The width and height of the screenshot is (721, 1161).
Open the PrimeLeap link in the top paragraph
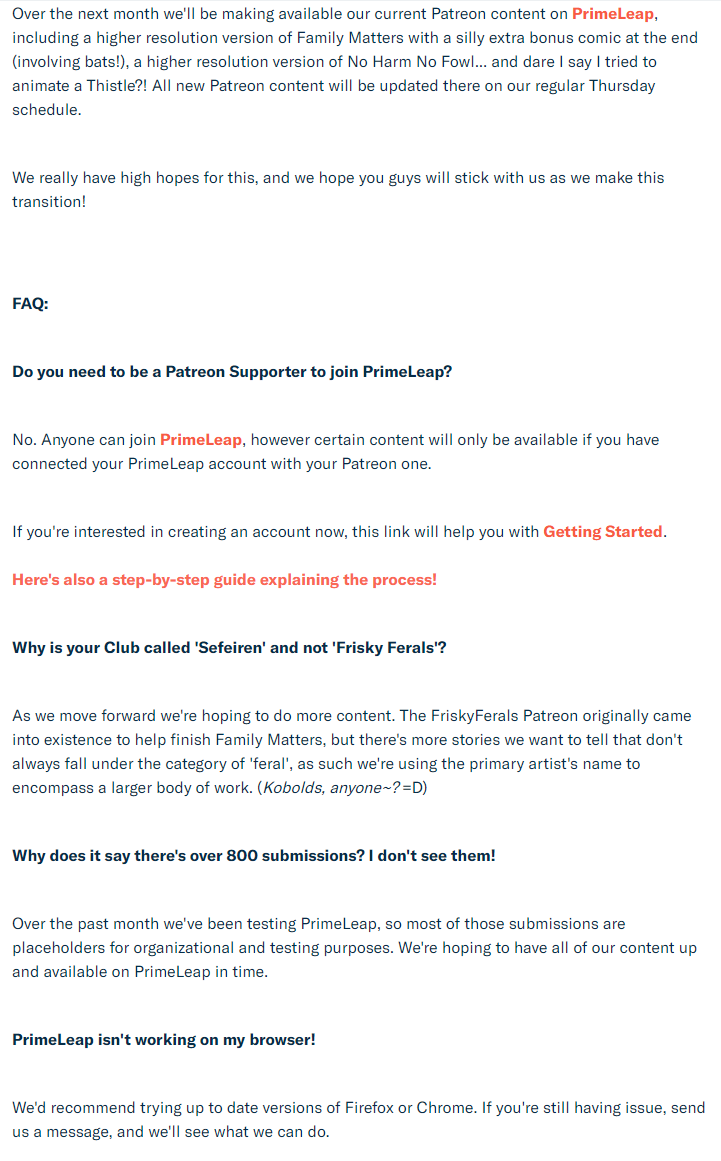[x=612, y=14]
